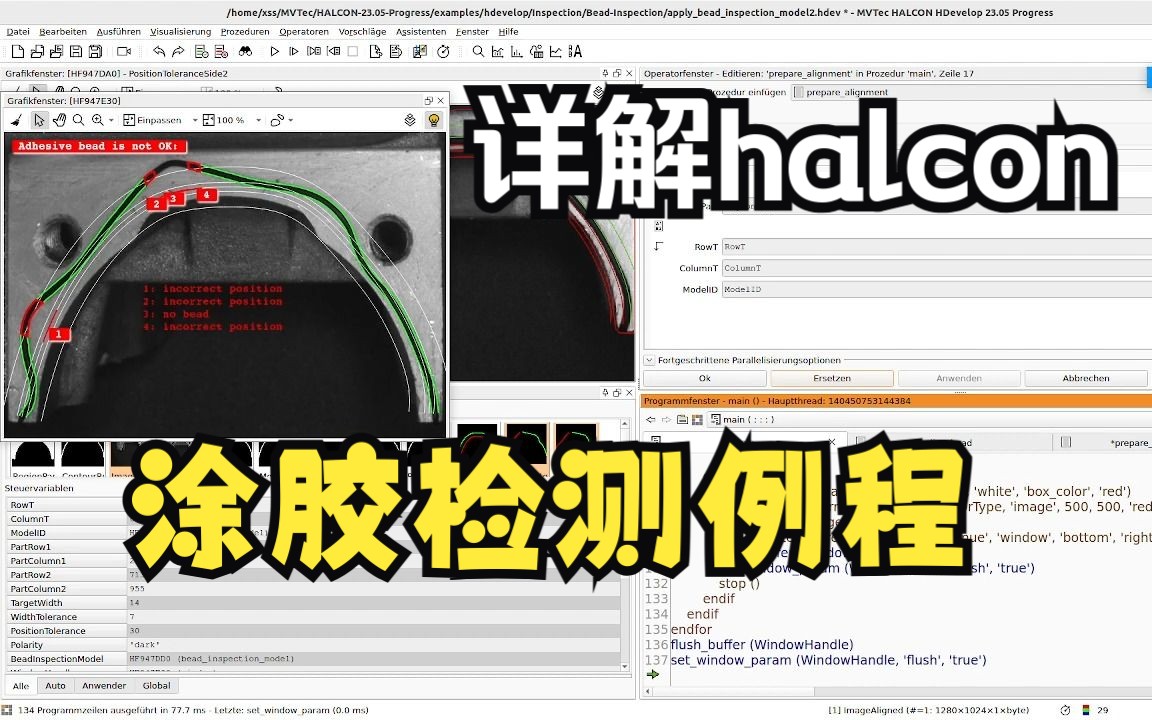Open the 100% zoom level dropdown
The image size is (1152, 720).
[x=258, y=119]
